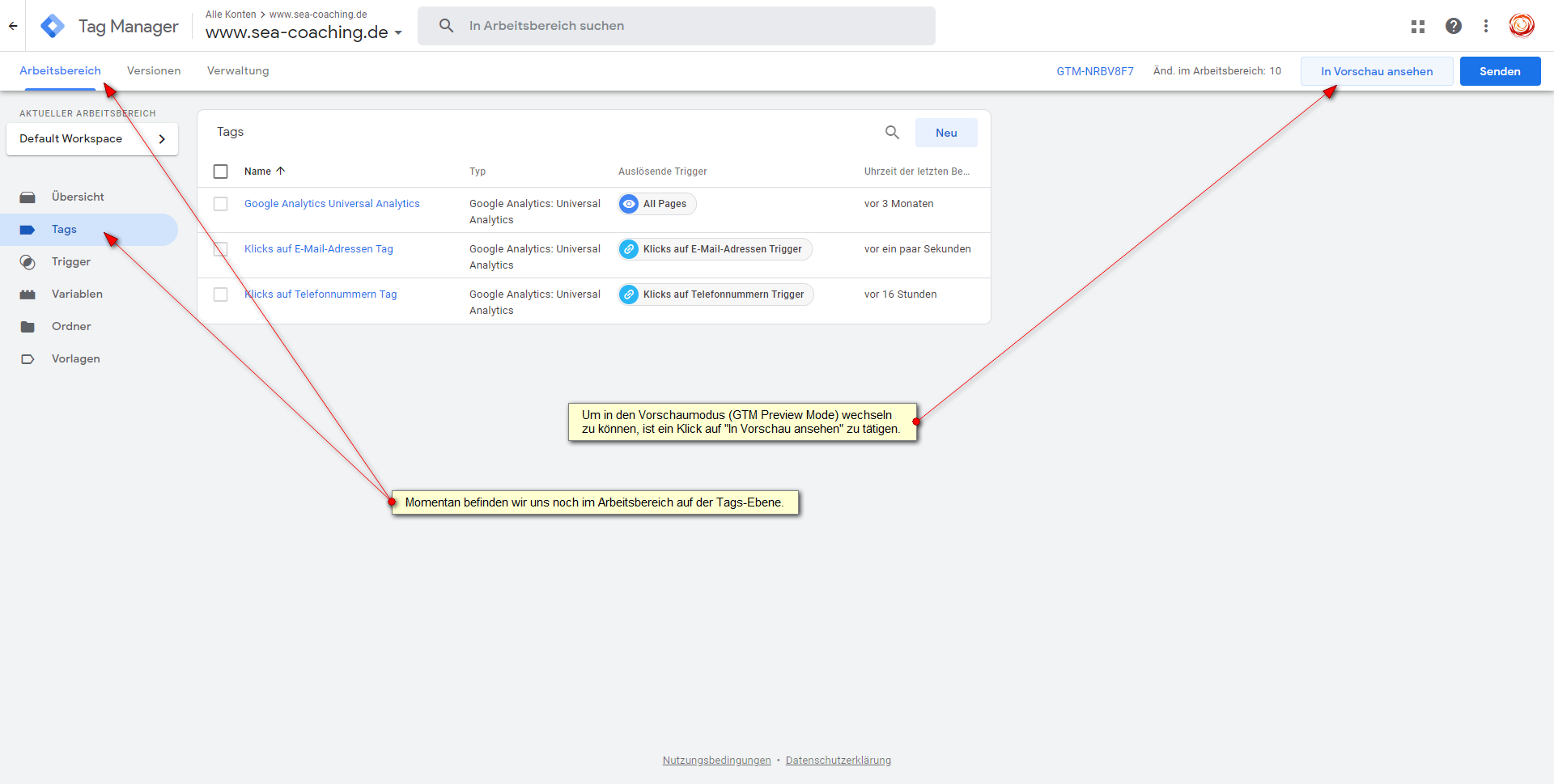1554x784 pixels.
Task: Open the three-dot more options menu
Action: pos(1486,26)
